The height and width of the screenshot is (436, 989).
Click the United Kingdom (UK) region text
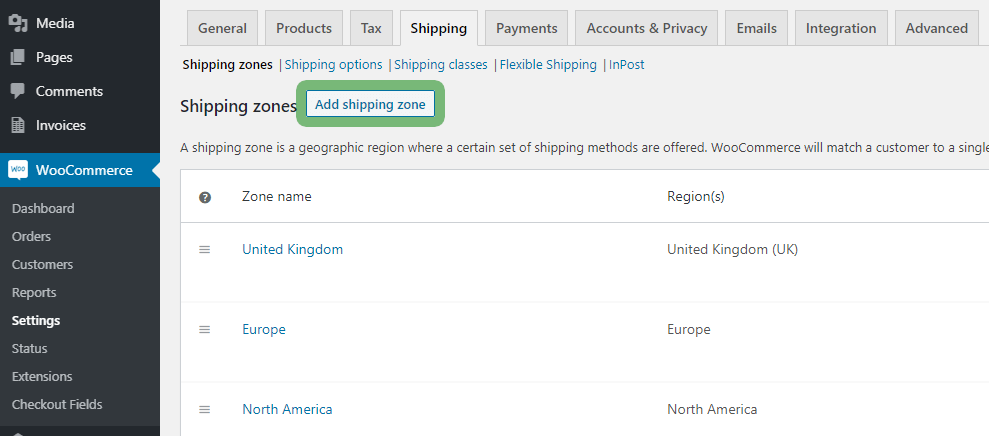point(732,249)
